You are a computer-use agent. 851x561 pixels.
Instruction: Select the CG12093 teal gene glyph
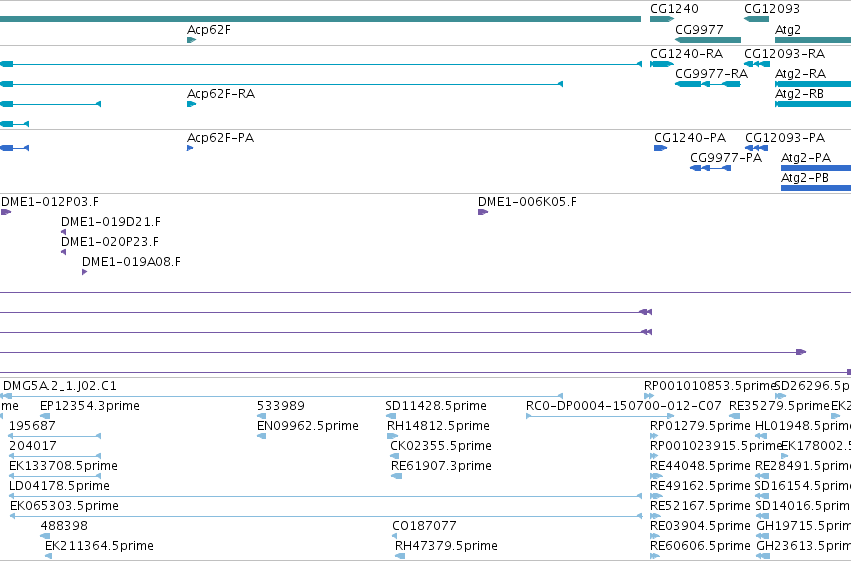point(757,19)
